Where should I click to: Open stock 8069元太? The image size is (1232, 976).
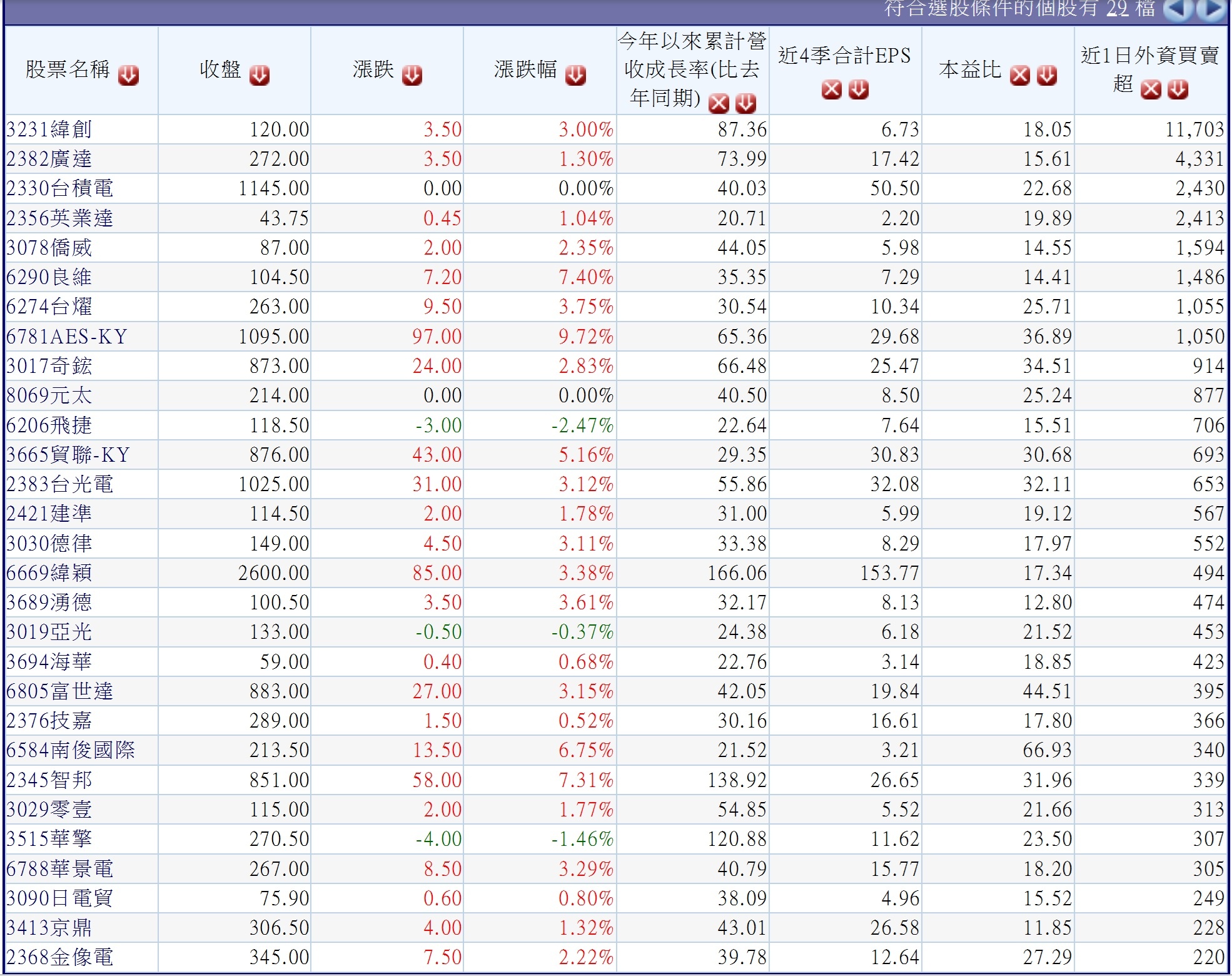point(49,395)
